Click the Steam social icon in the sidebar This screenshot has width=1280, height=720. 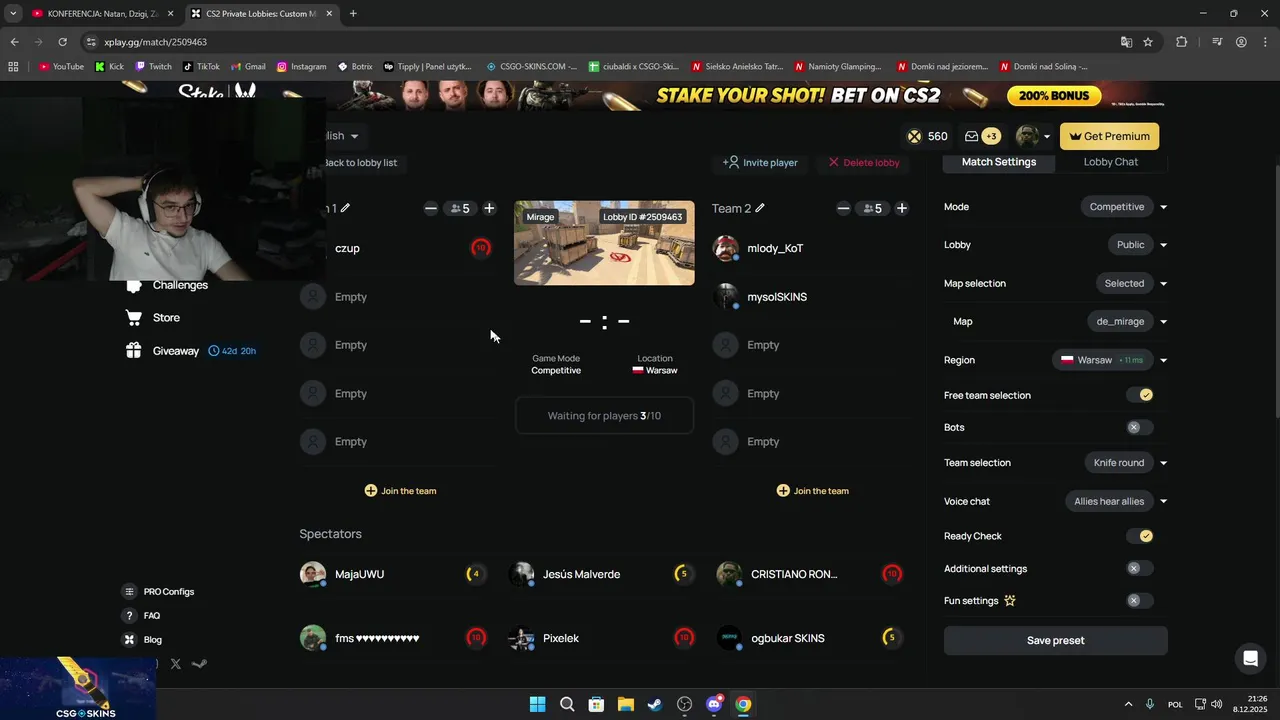[x=199, y=664]
